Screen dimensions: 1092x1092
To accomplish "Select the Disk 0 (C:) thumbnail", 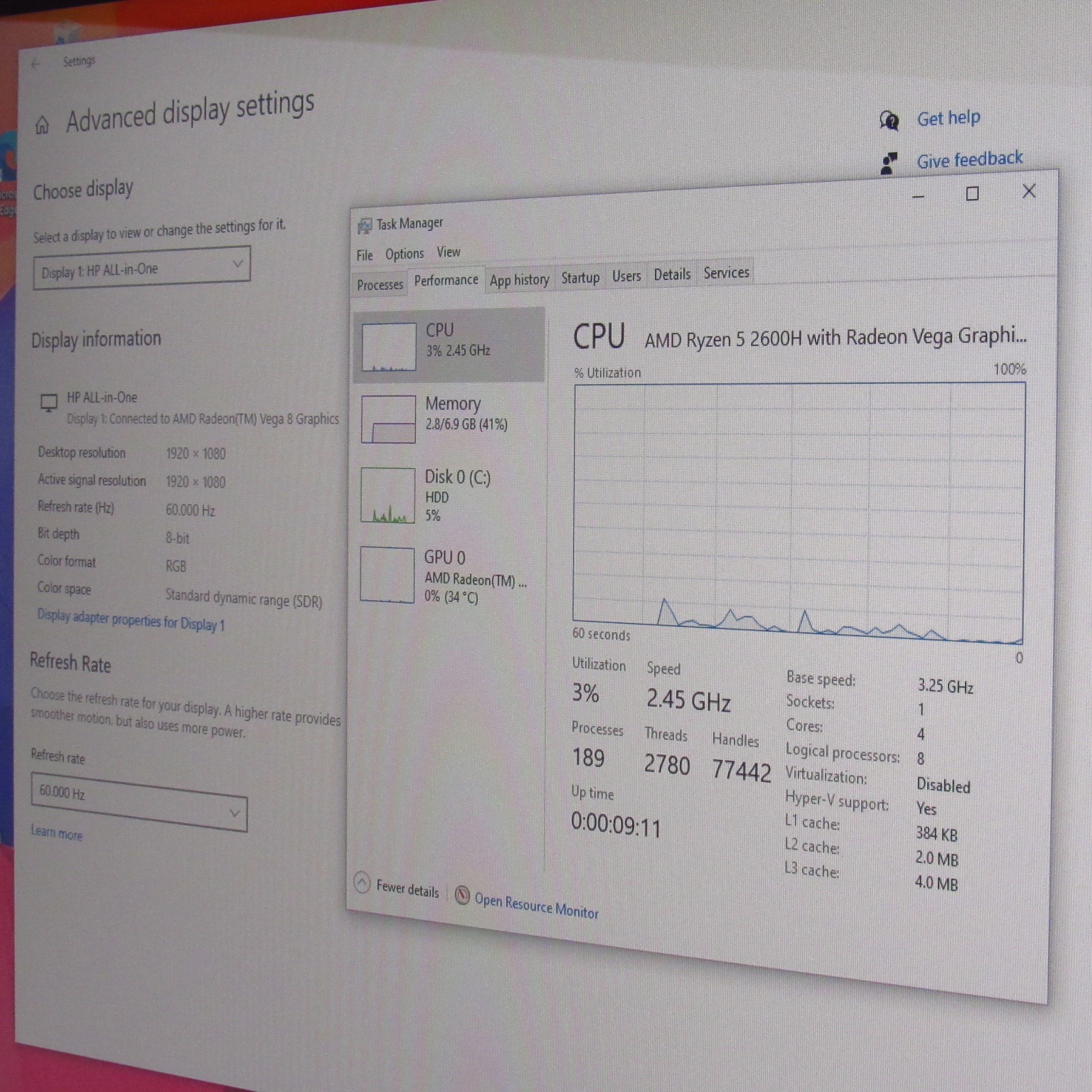I will [x=387, y=495].
